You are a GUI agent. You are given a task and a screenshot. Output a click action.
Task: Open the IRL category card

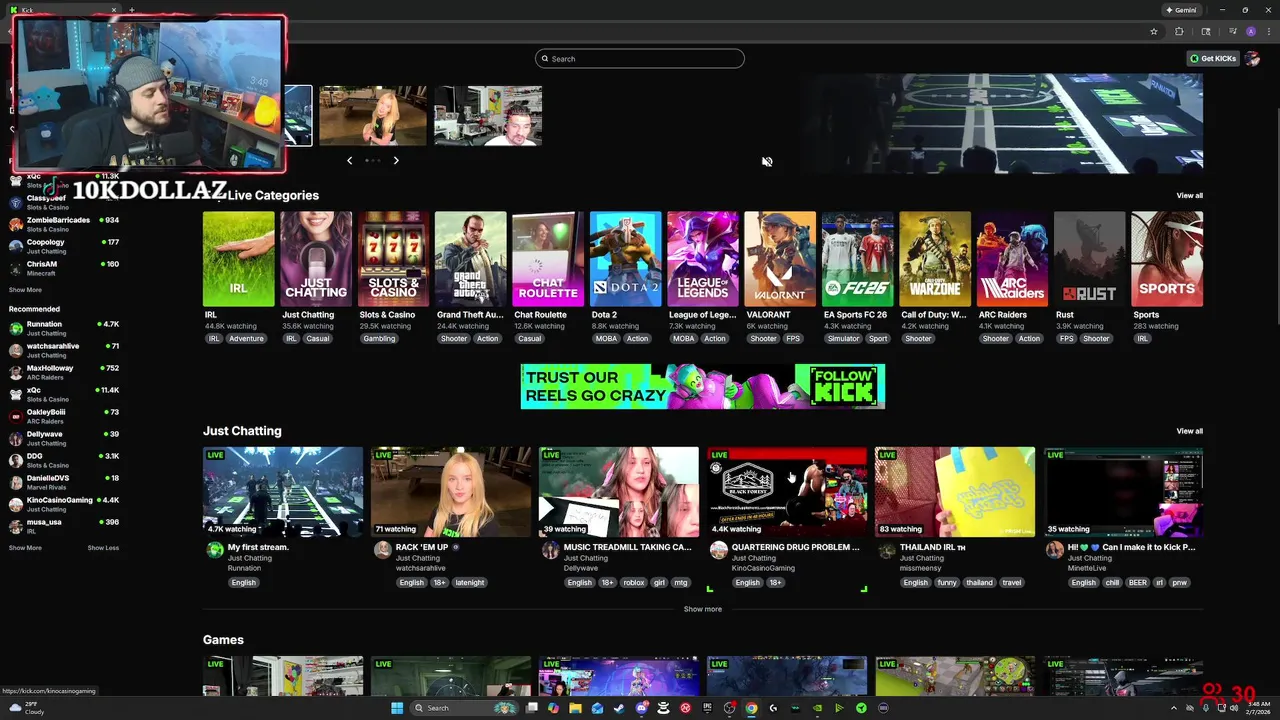click(x=238, y=259)
